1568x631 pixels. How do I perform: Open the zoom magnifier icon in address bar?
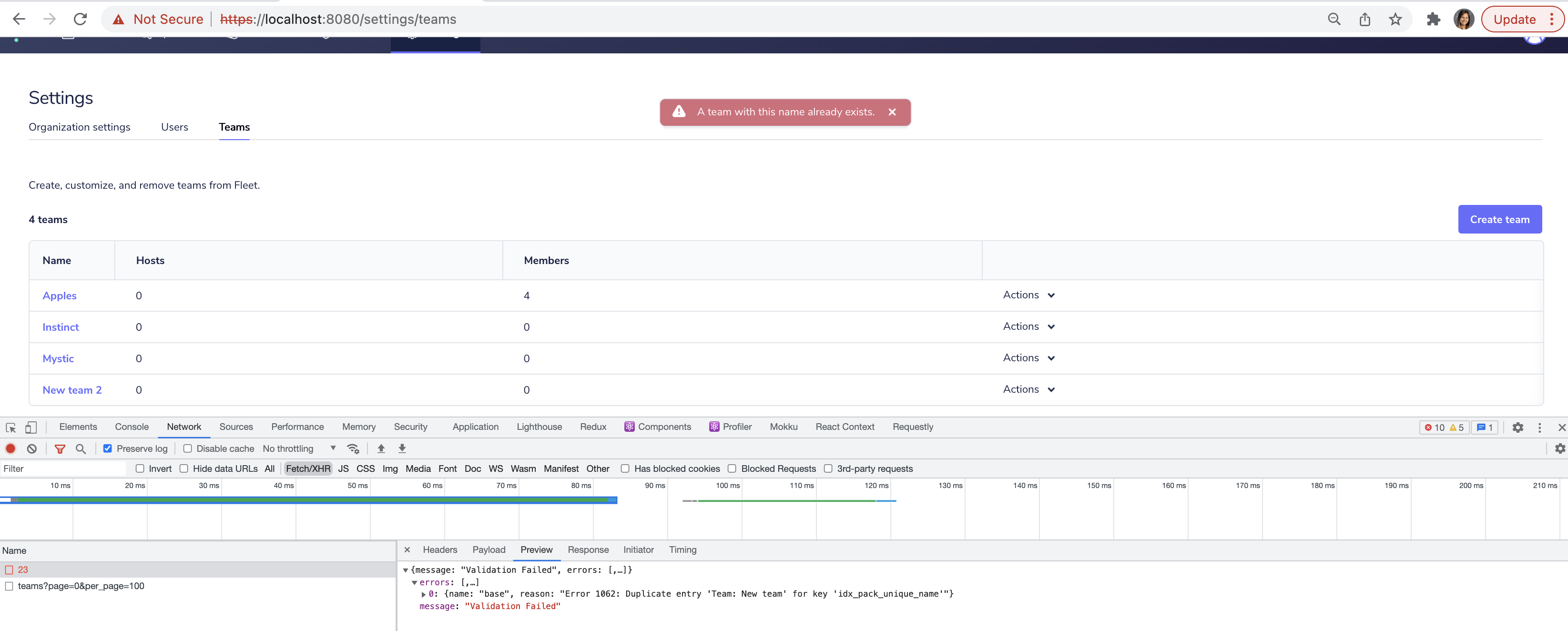click(1334, 20)
